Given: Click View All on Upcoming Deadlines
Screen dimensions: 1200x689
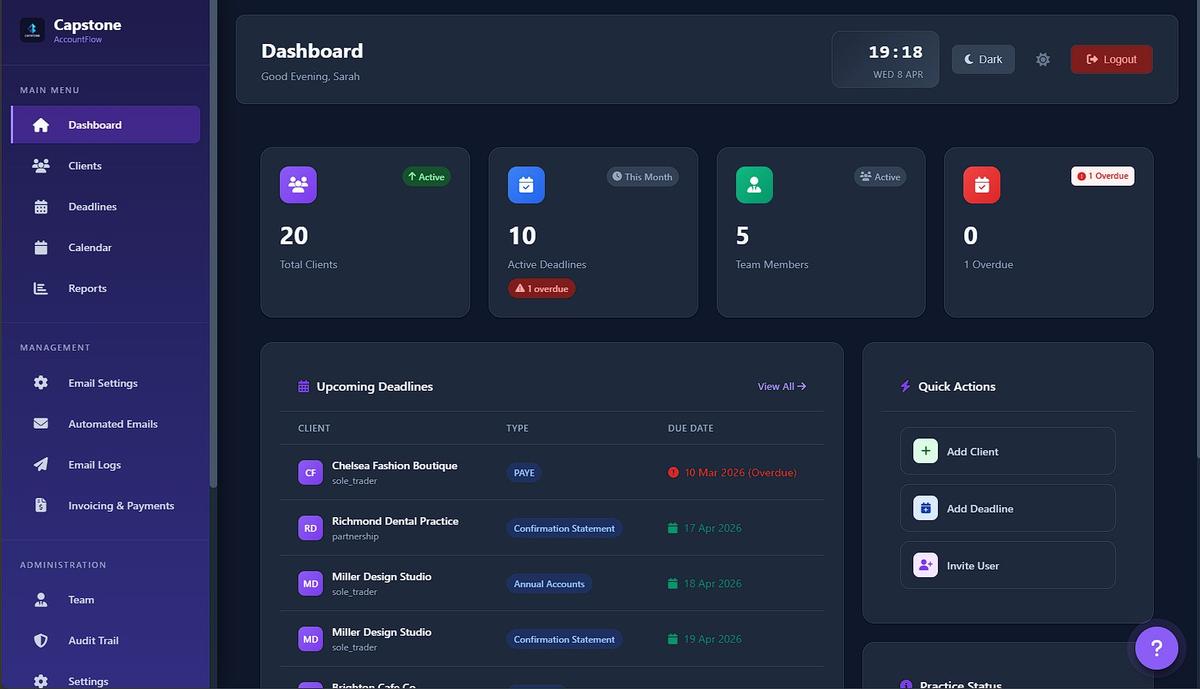Looking at the screenshot, I should 781,386.
